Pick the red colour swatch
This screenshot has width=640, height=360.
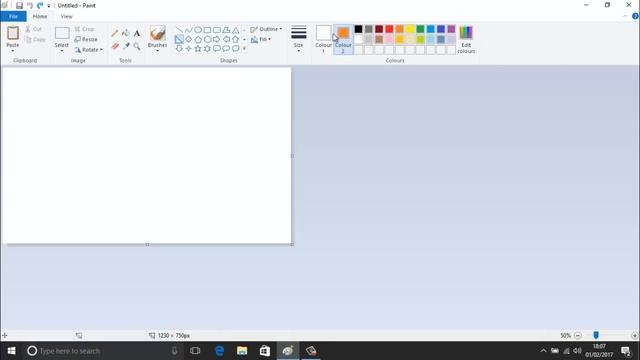pyautogui.click(x=389, y=29)
